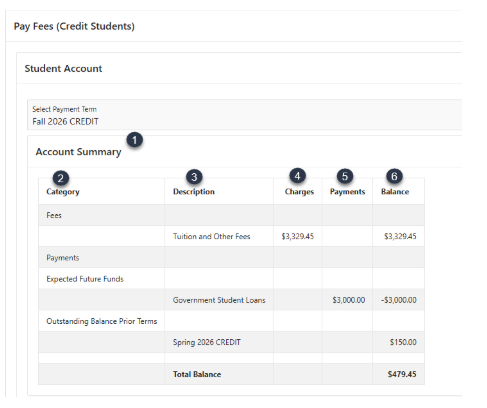Click the Payments column header
487x408 pixels.
[x=347, y=192]
